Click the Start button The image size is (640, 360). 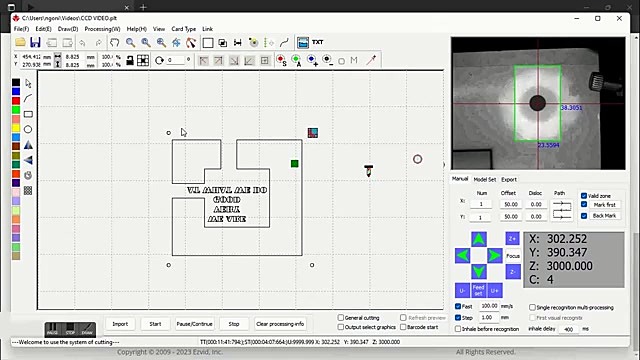155,324
